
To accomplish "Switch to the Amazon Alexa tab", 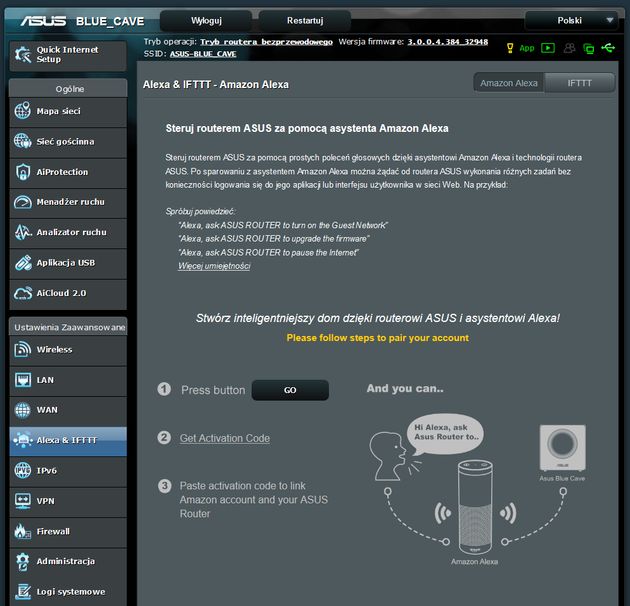I will click(509, 83).
